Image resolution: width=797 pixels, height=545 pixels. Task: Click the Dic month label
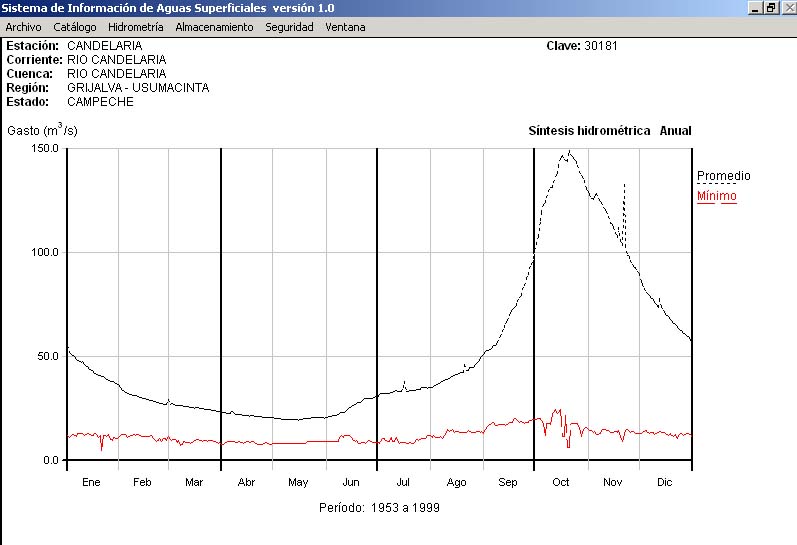[665, 482]
